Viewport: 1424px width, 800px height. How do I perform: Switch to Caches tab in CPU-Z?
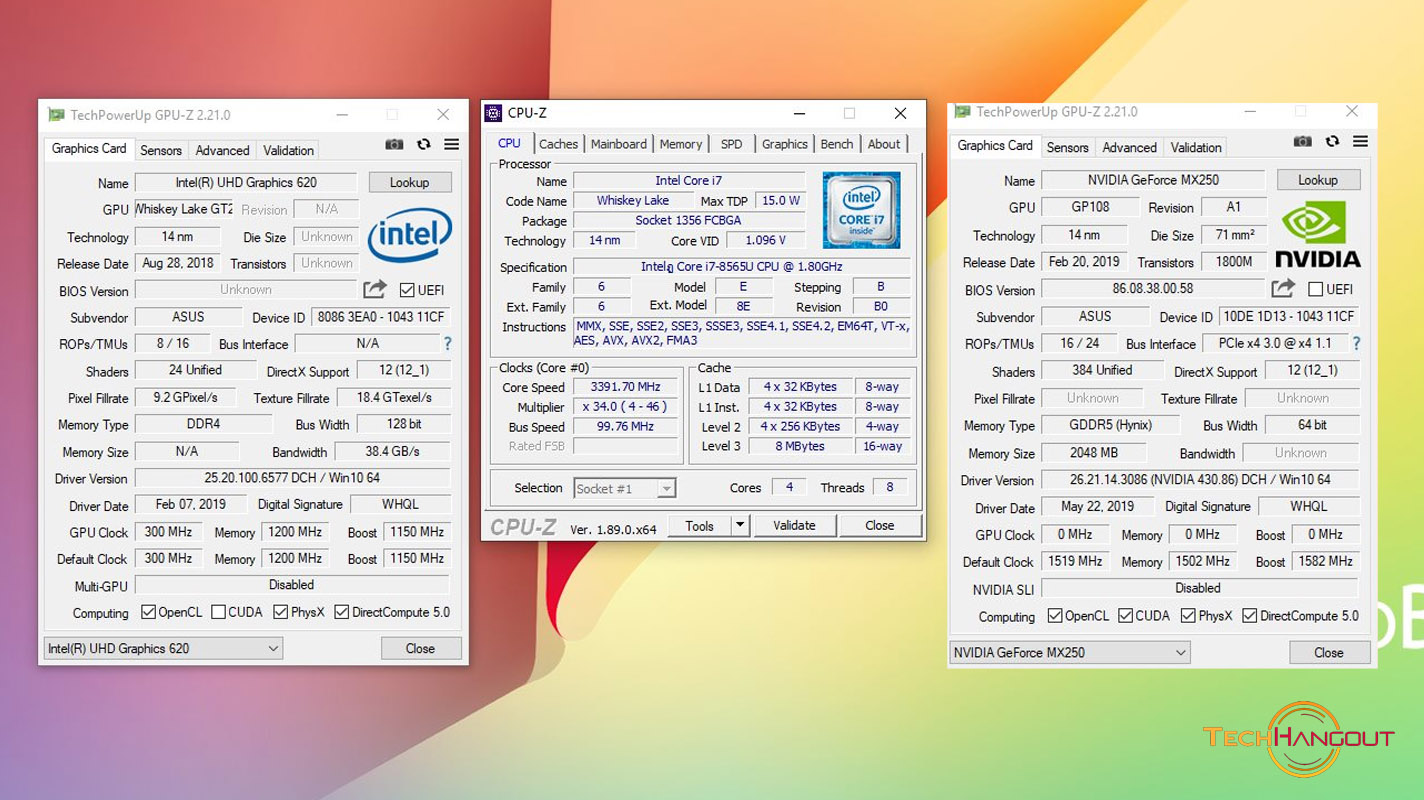coord(559,144)
